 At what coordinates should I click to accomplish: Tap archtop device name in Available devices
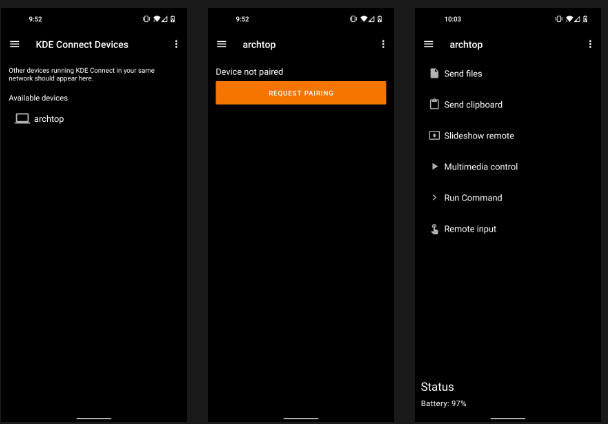(x=49, y=119)
